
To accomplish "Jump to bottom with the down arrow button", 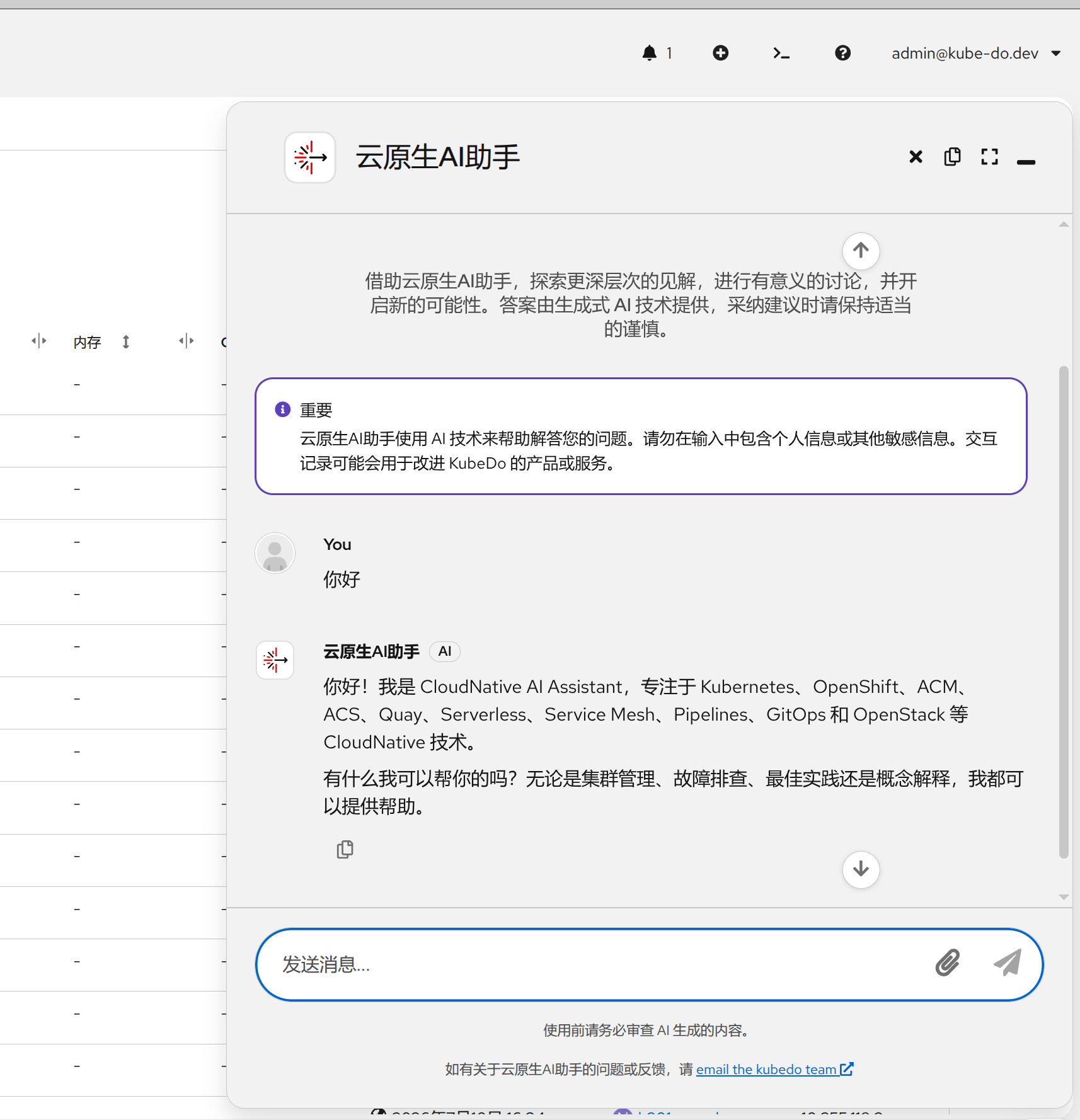I will pos(861,869).
